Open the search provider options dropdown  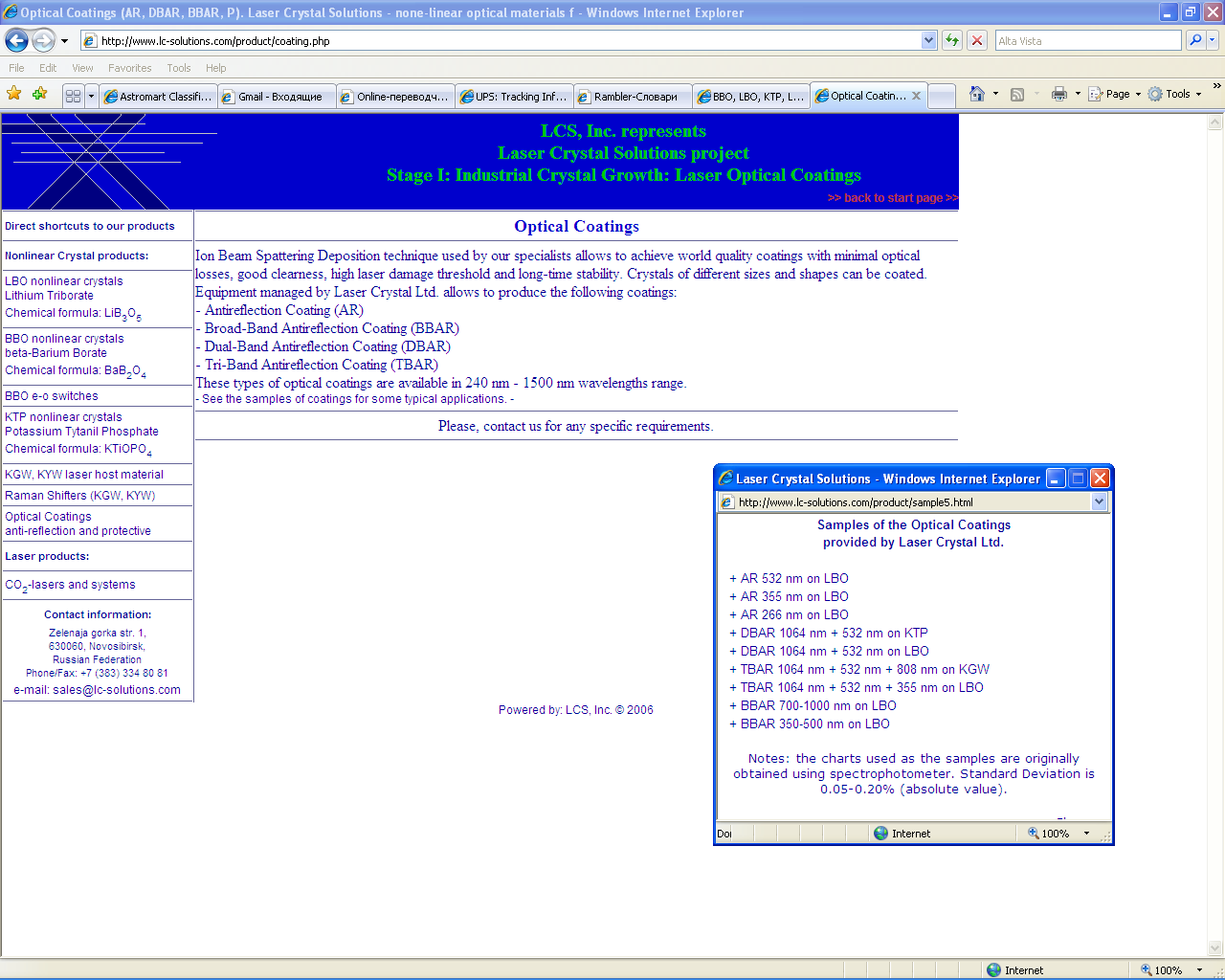pyautogui.click(x=1212, y=40)
